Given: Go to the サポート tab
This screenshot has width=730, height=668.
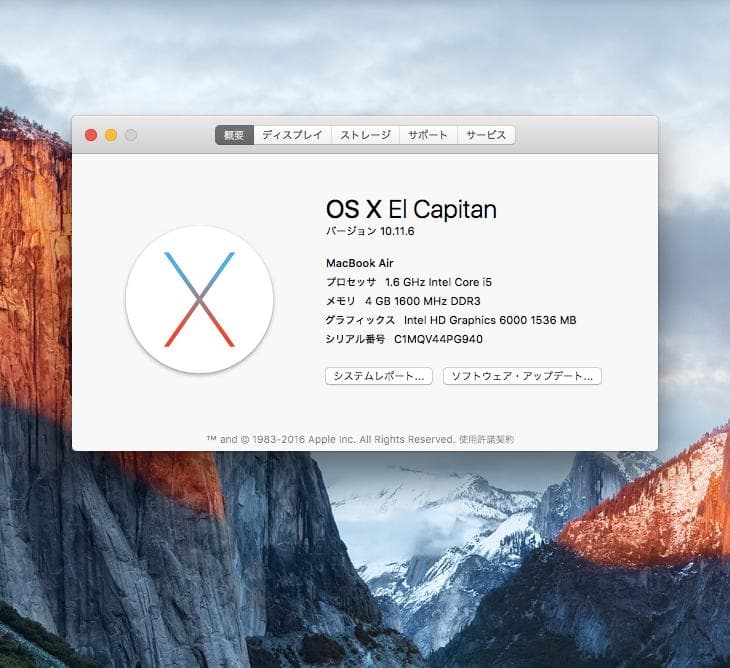Looking at the screenshot, I should pos(428,135).
